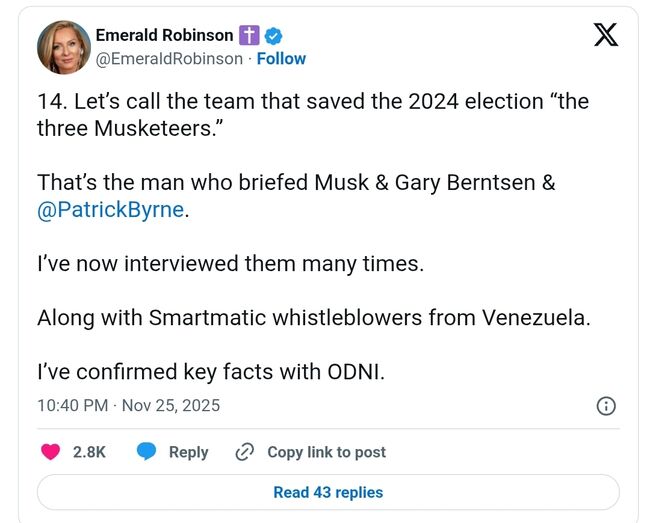650x523 pixels.
Task: Follow Emerald Robinson
Action: [281, 59]
